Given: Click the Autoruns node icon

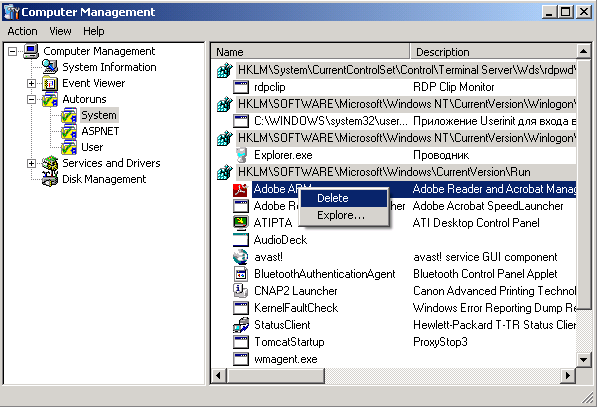Looking at the screenshot, I should (50, 99).
